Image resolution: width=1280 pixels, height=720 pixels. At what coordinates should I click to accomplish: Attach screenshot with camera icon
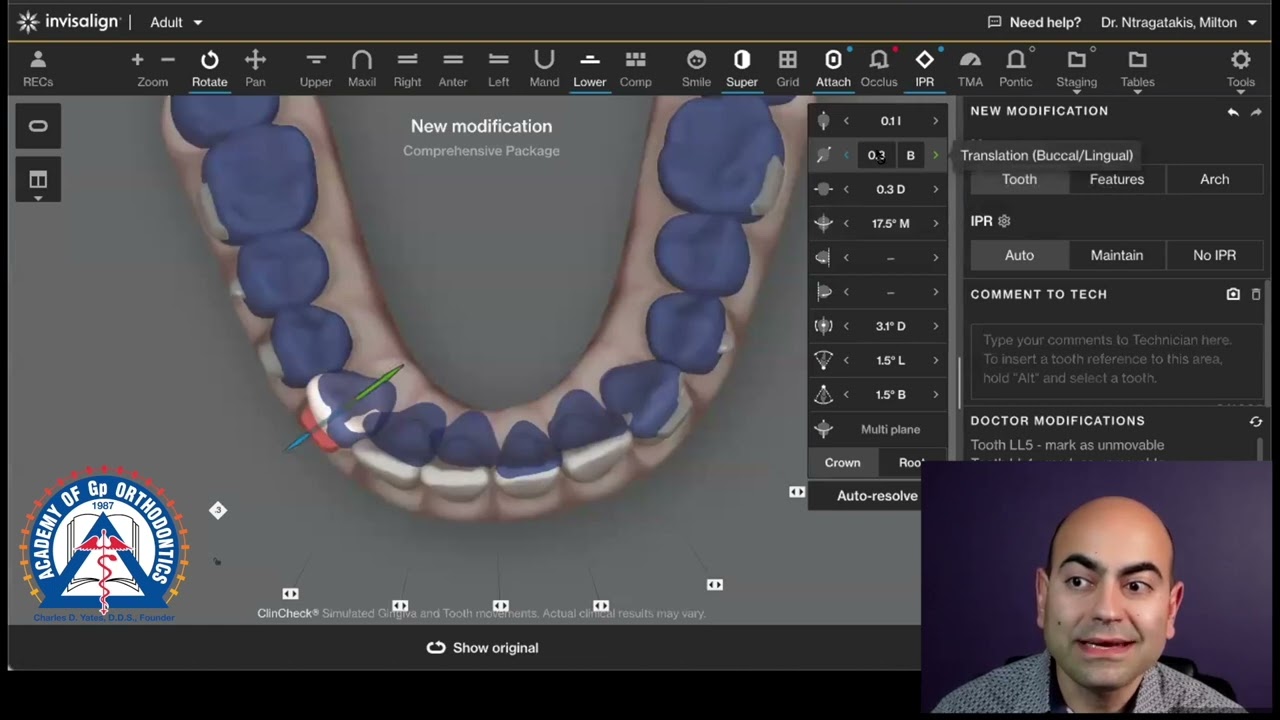click(1233, 294)
